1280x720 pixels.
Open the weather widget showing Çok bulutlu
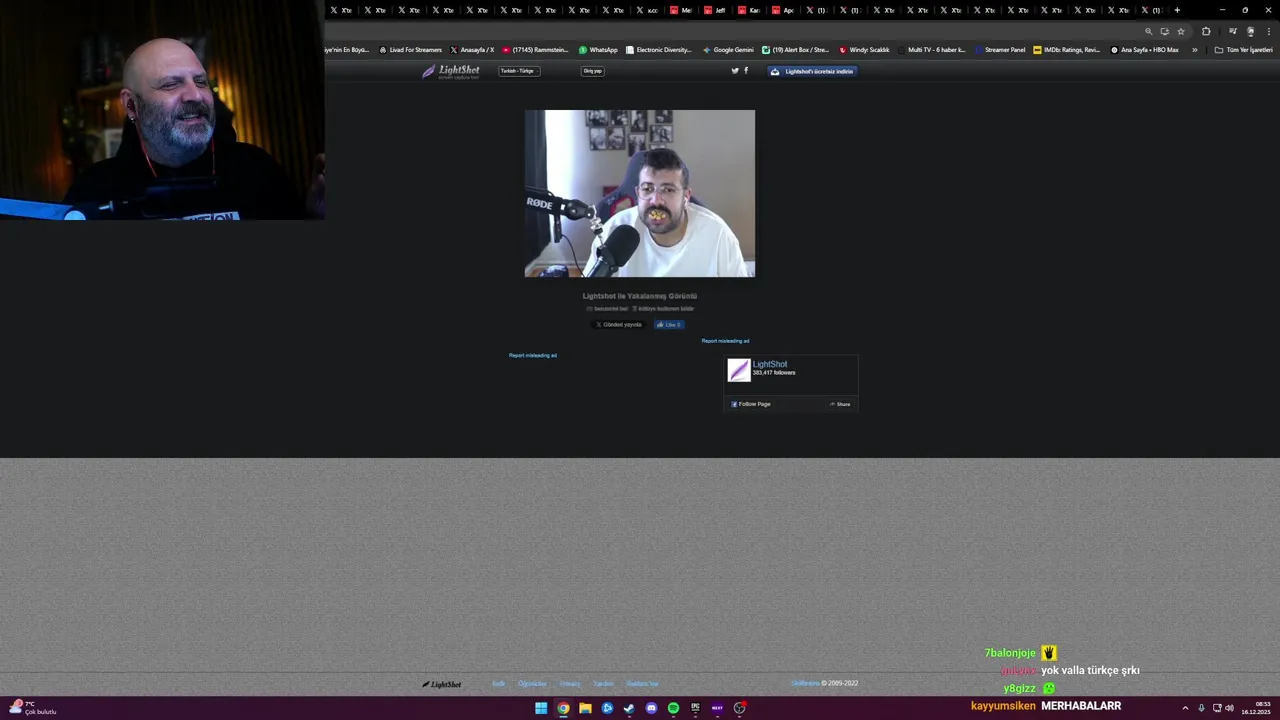(33, 708)
